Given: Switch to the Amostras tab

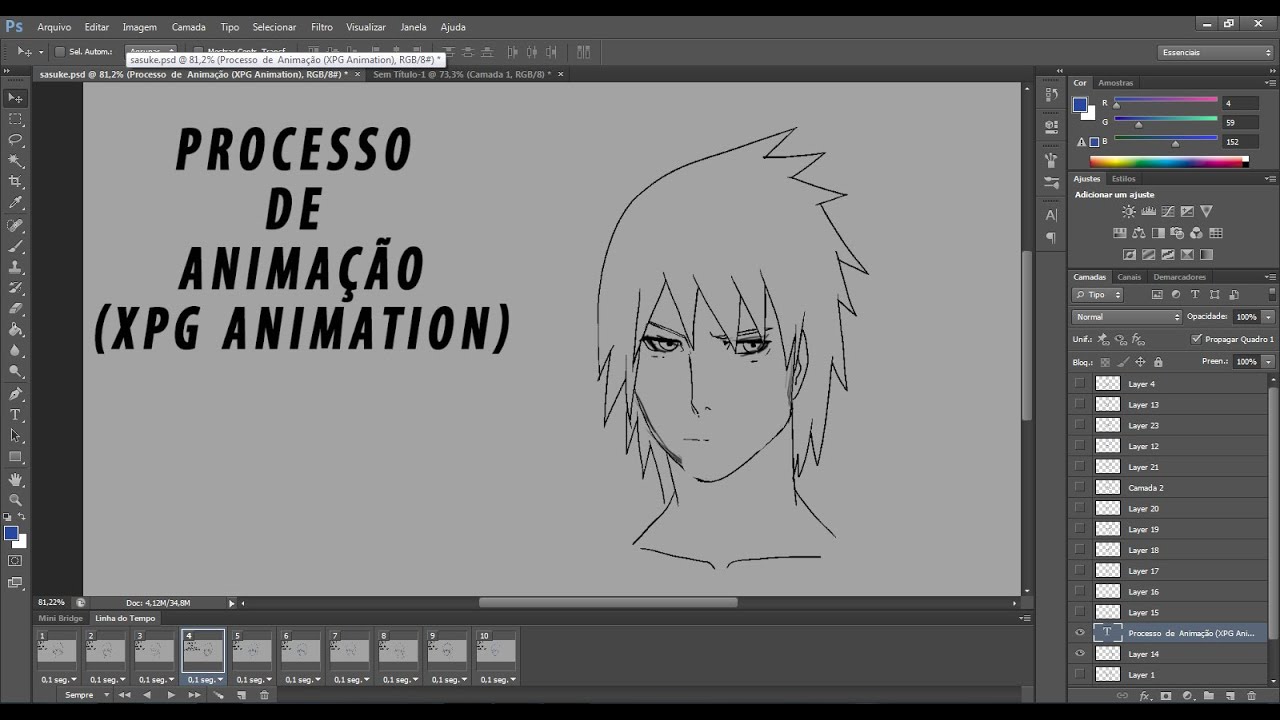Looking at the screenshot, I should coord(1116,83).
